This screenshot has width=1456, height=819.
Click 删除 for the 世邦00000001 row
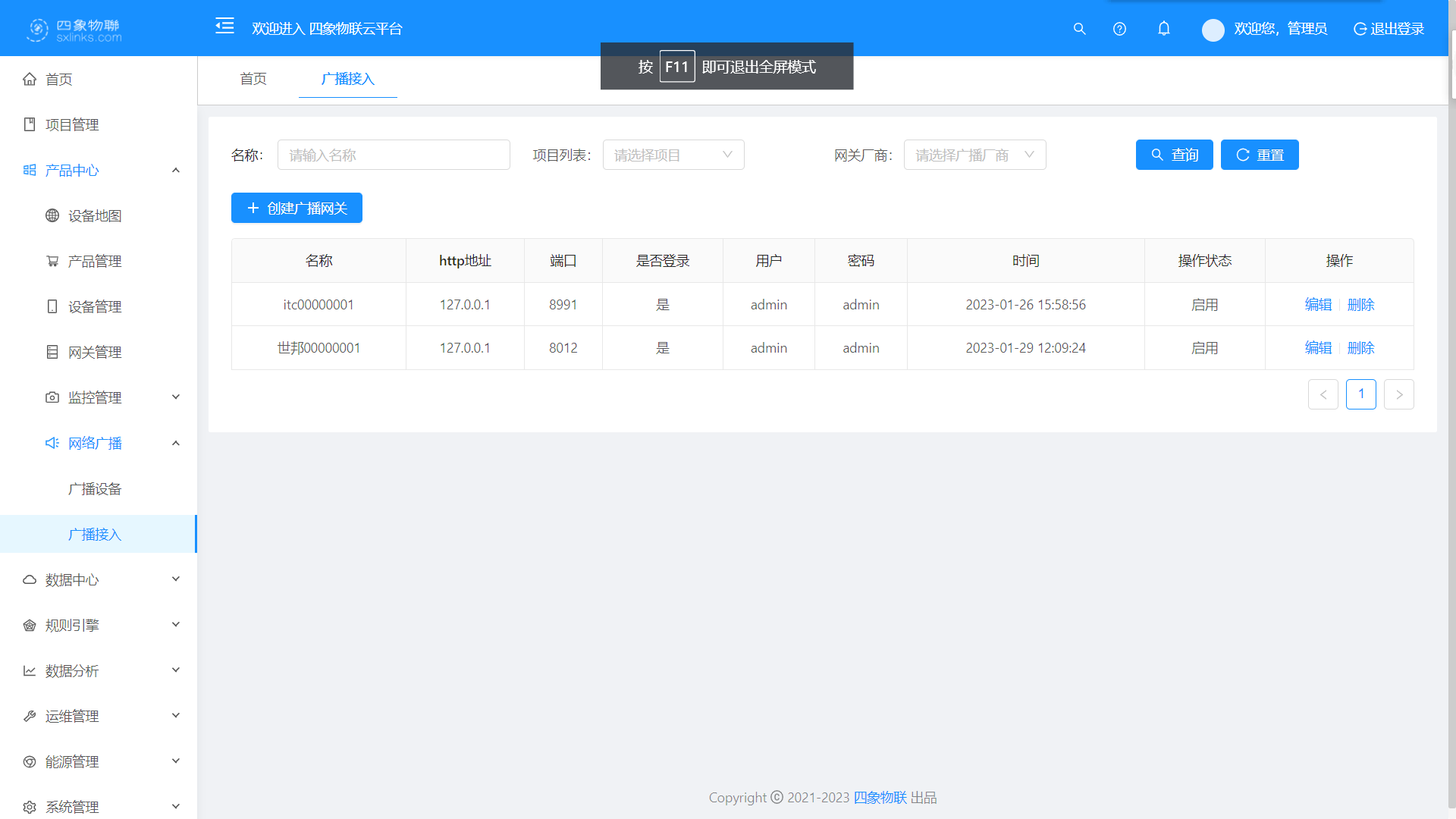1361,348
